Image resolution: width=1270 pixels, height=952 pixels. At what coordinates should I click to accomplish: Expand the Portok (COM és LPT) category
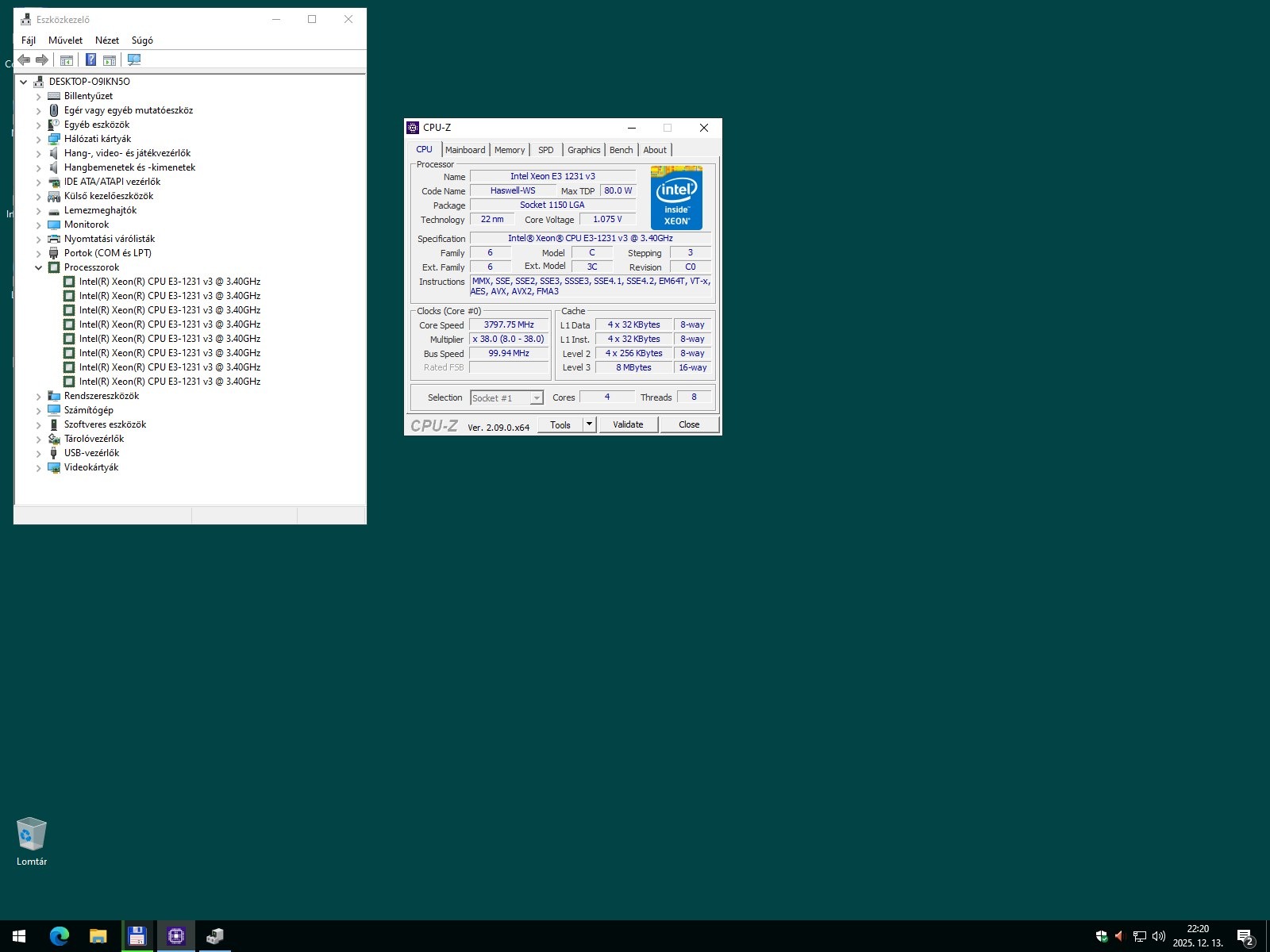point(38,253)
